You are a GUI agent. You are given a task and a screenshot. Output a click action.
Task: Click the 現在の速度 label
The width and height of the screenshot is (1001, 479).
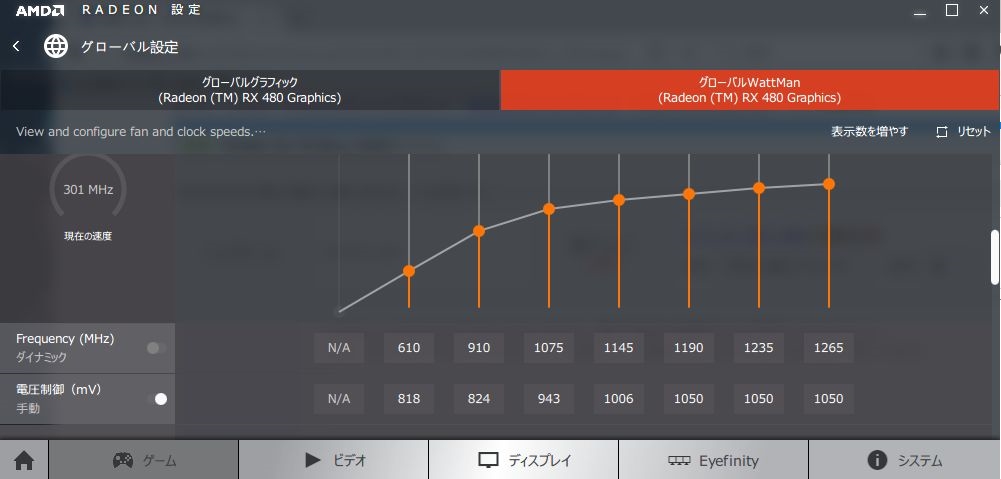(88, 236)
